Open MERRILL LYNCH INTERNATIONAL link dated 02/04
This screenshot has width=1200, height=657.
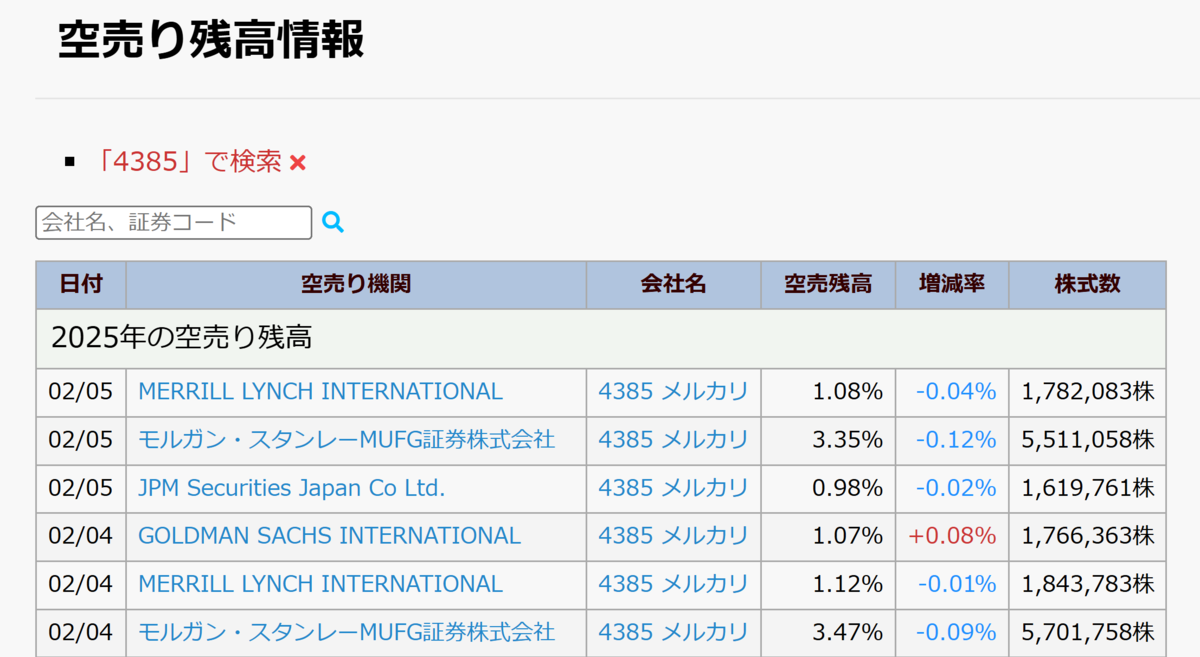tap(320, 584)
